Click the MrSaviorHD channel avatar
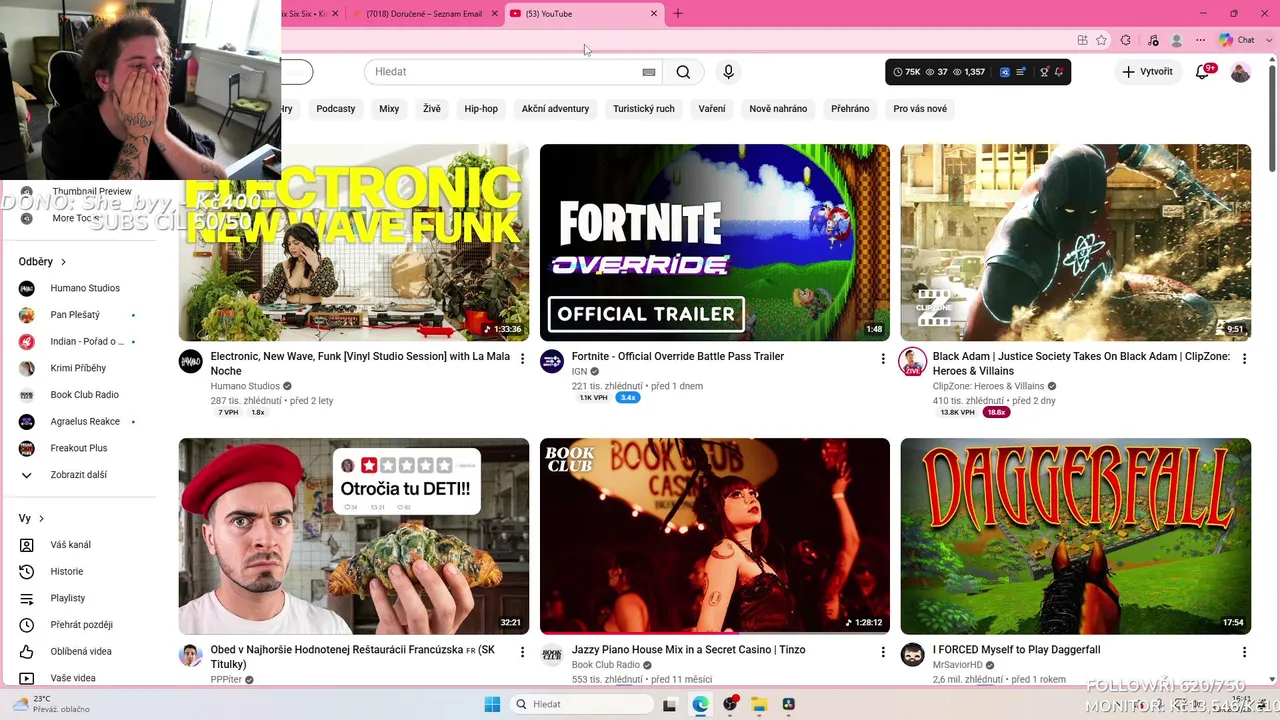1280x720 pixels. (x=912, y=654)
